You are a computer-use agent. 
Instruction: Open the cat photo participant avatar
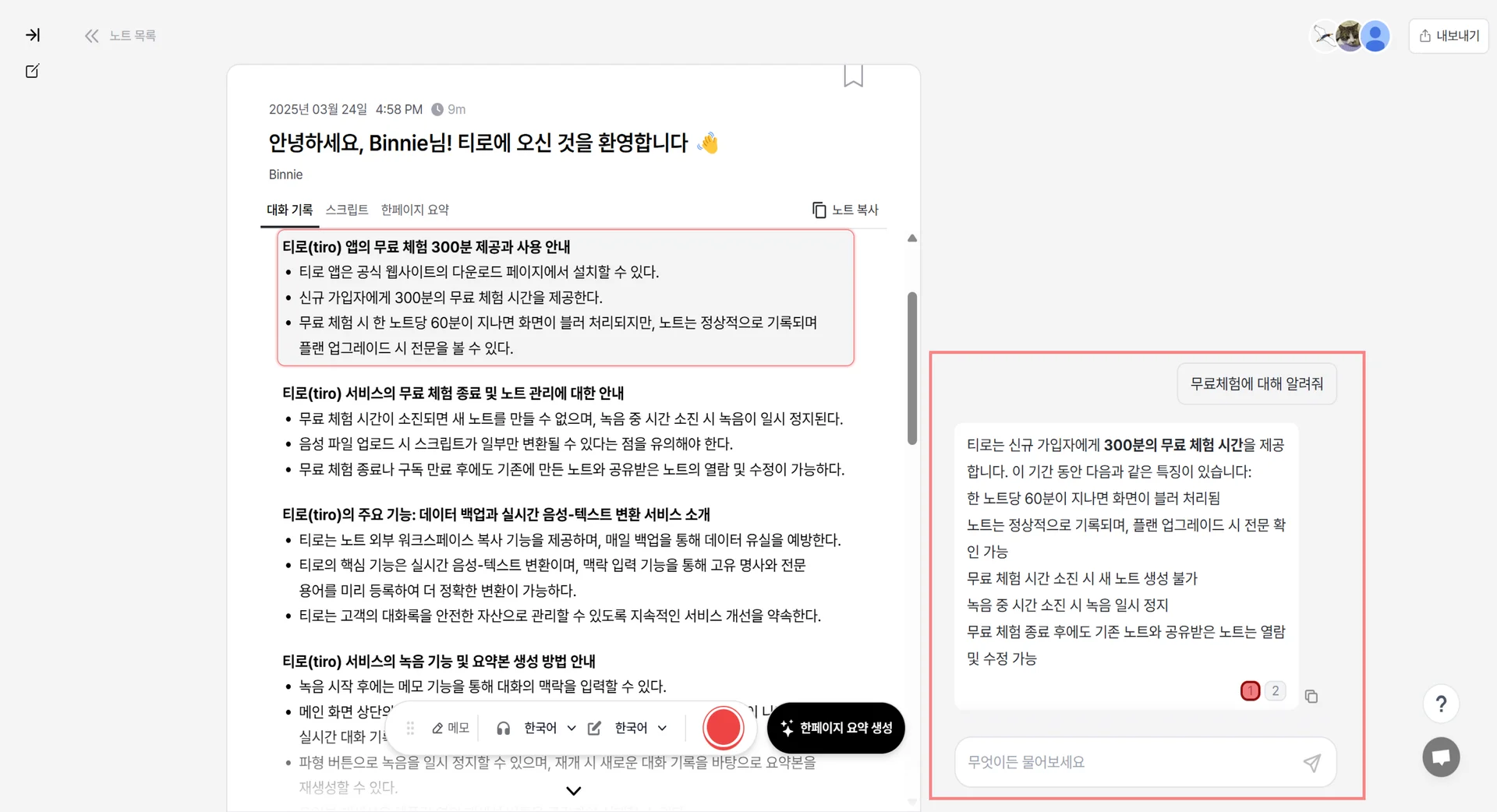click(1350, 36)
